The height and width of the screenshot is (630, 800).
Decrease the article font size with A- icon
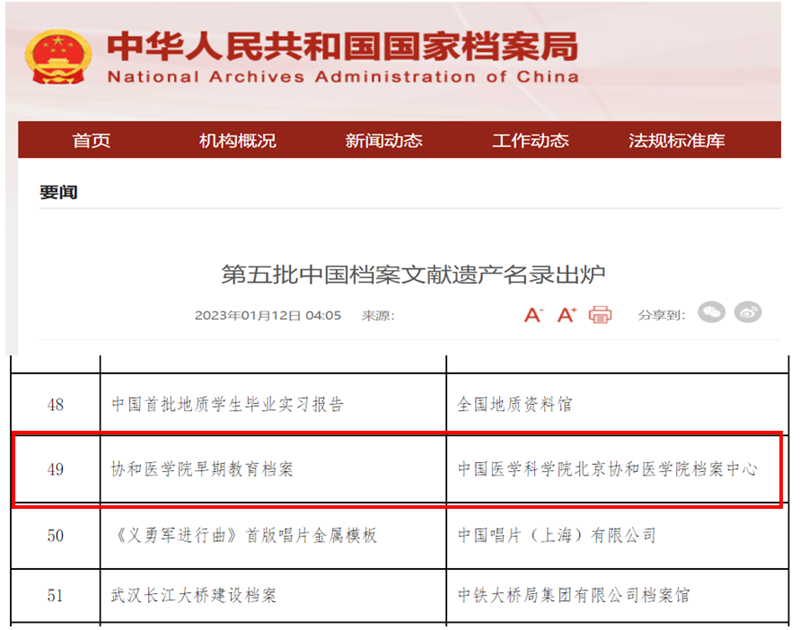535,314
